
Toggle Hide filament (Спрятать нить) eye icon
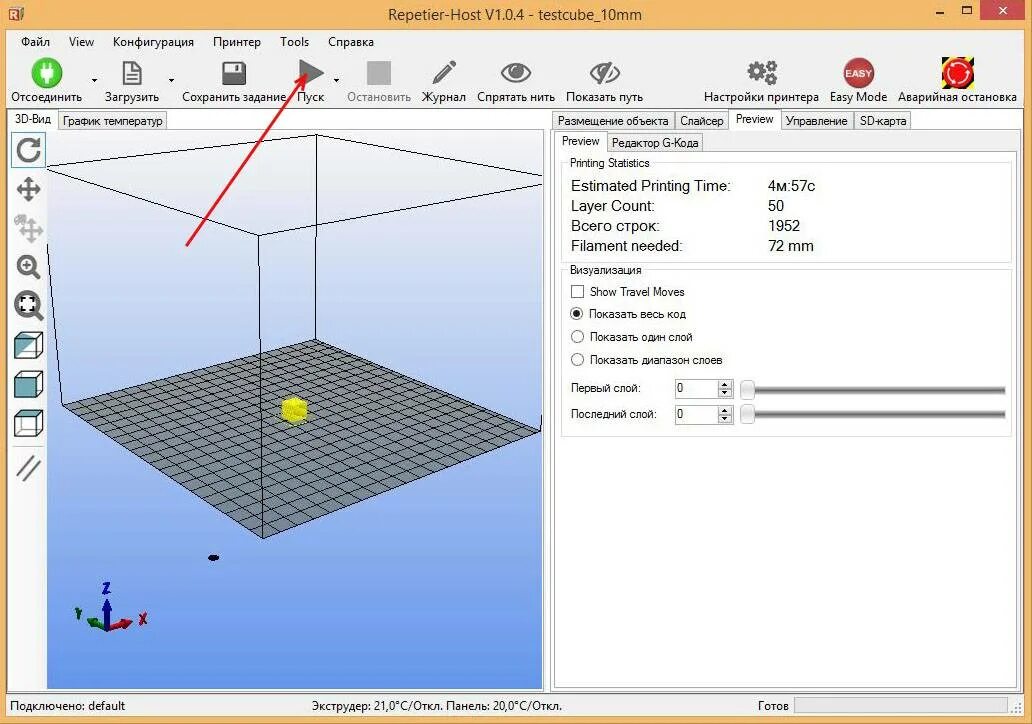click(x=516, y=73)
